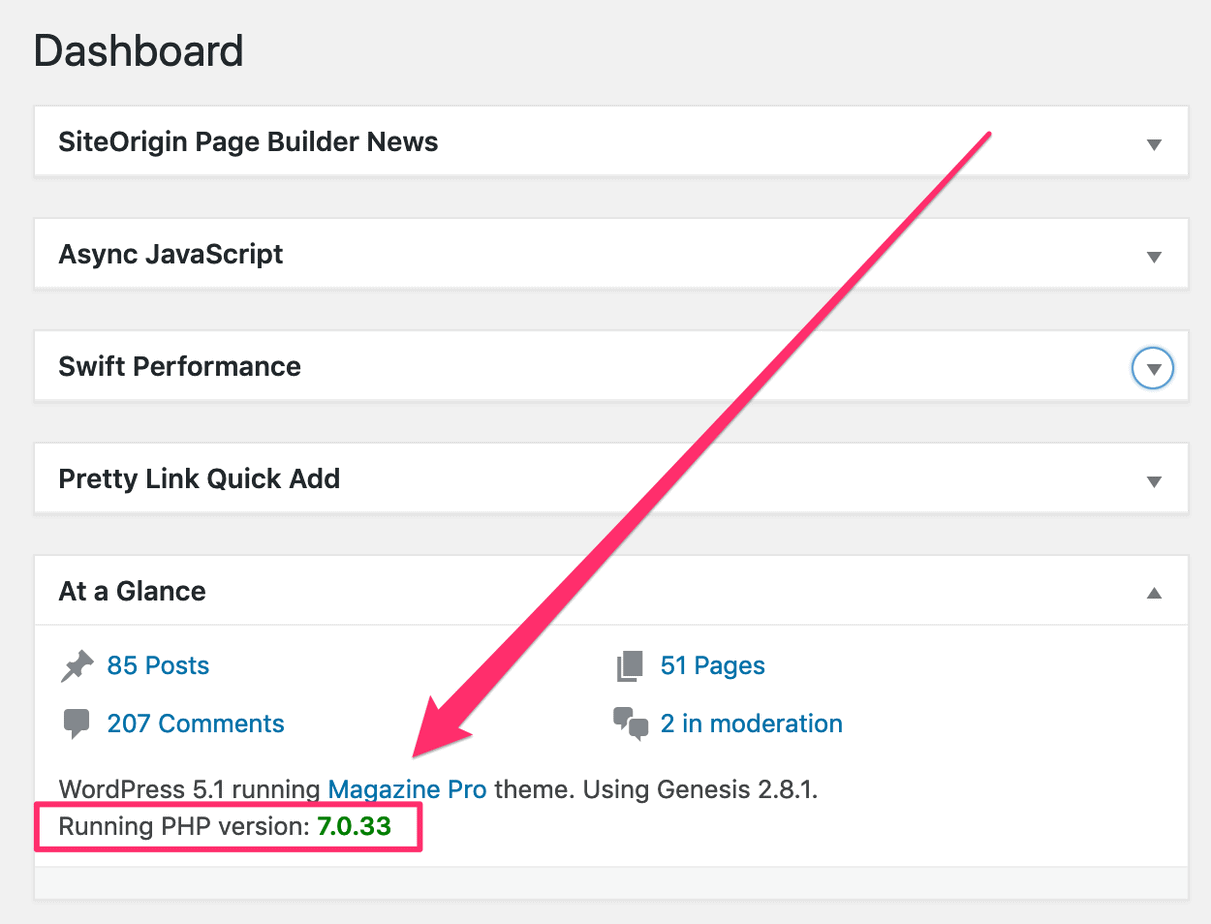Click the Swift Performance widget title
1211x924 pixels.
(180, 367)
